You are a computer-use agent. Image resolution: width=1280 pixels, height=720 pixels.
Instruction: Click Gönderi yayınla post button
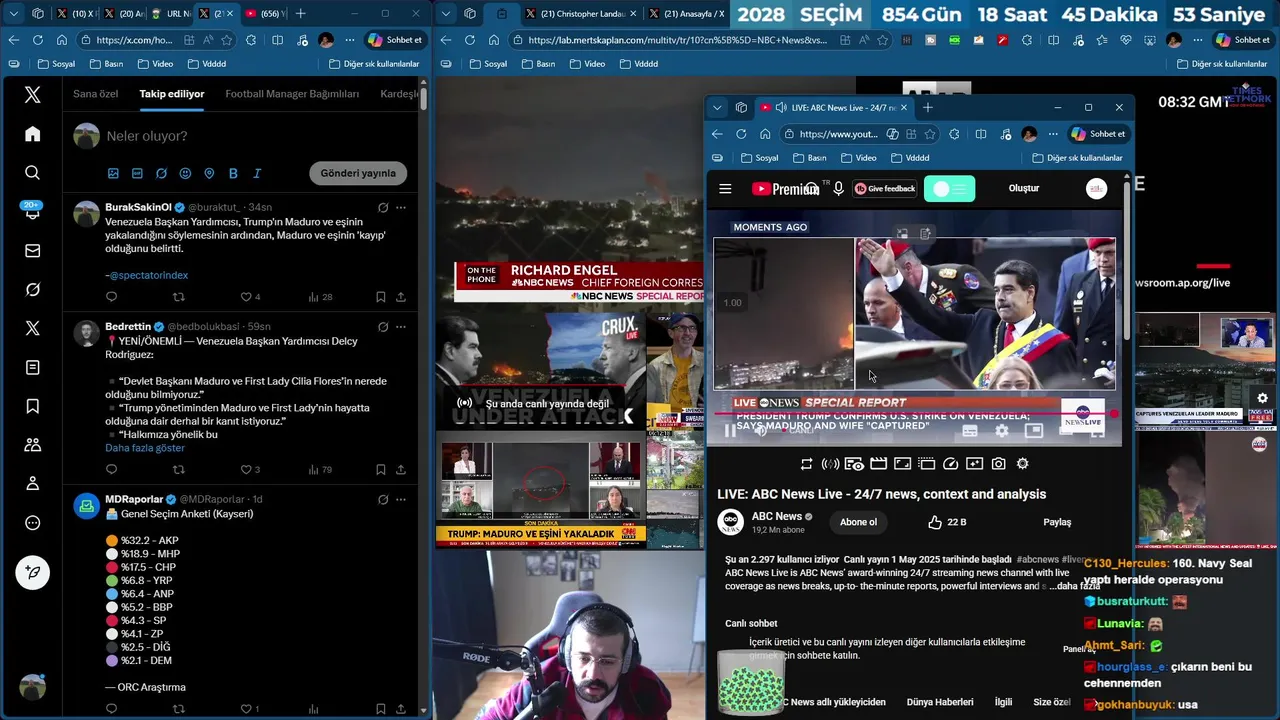pos(358,173)
